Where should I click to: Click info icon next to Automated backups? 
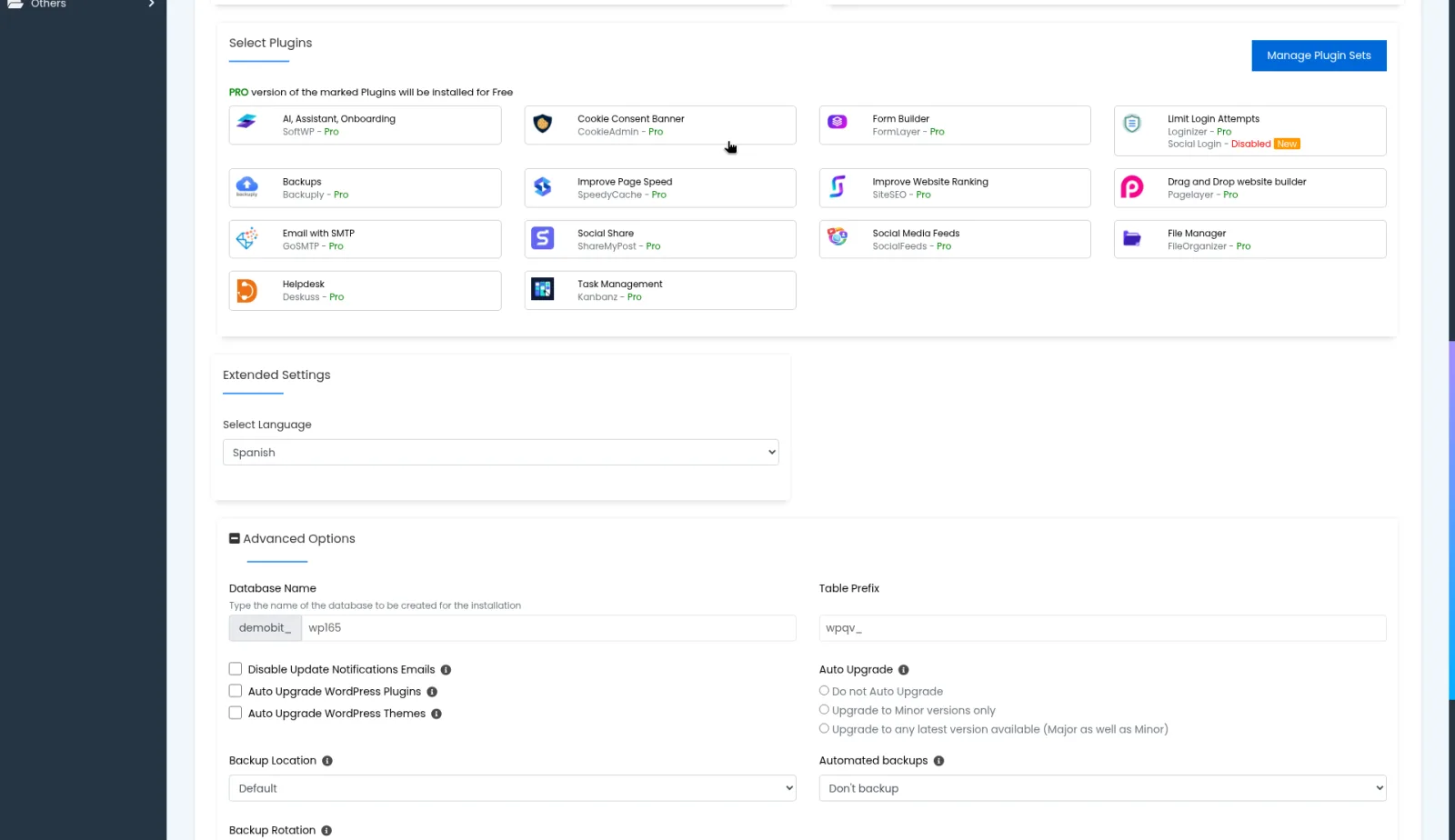click(939, 761)
